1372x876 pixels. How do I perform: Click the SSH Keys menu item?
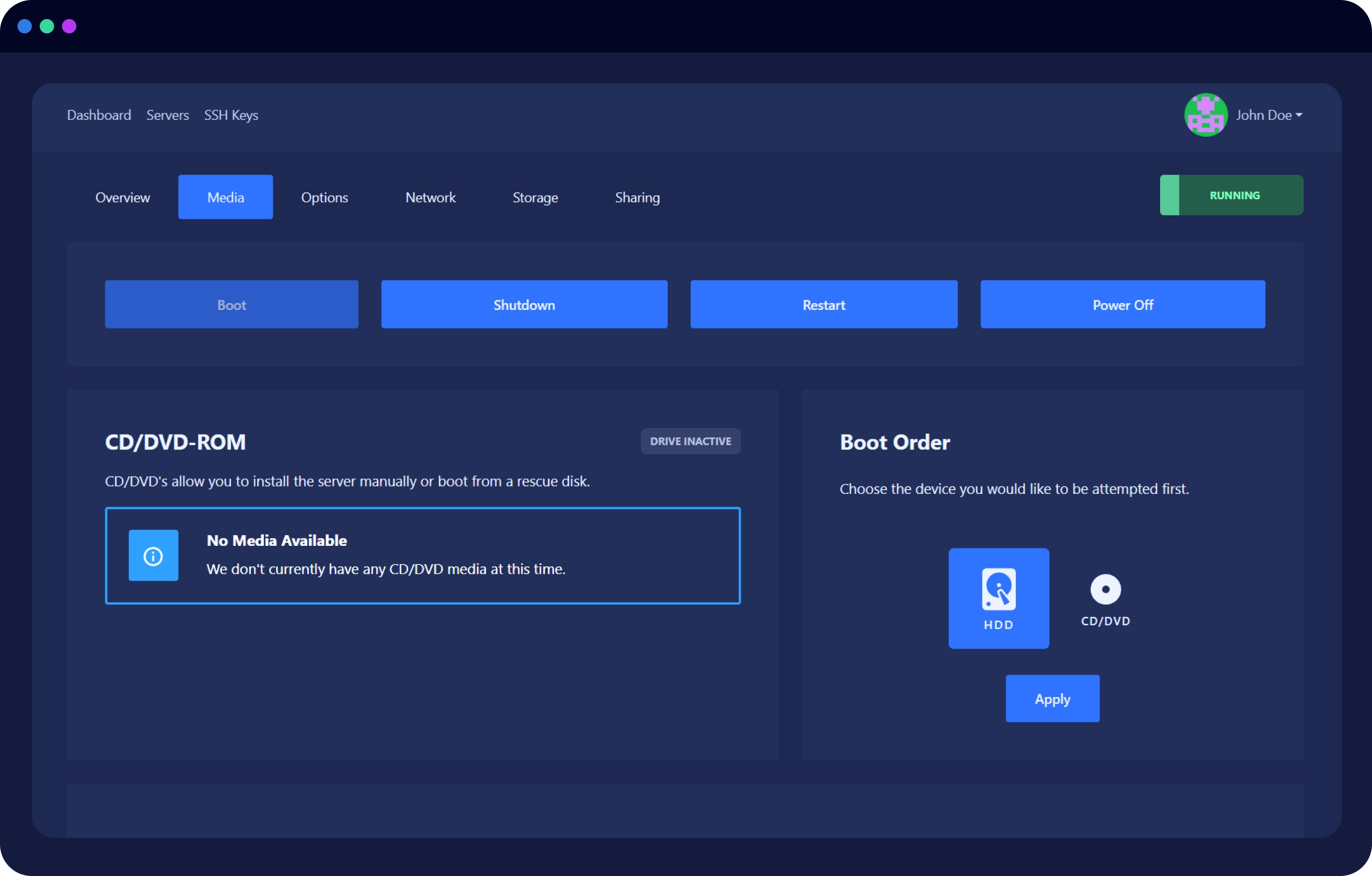tap(232, 115)
